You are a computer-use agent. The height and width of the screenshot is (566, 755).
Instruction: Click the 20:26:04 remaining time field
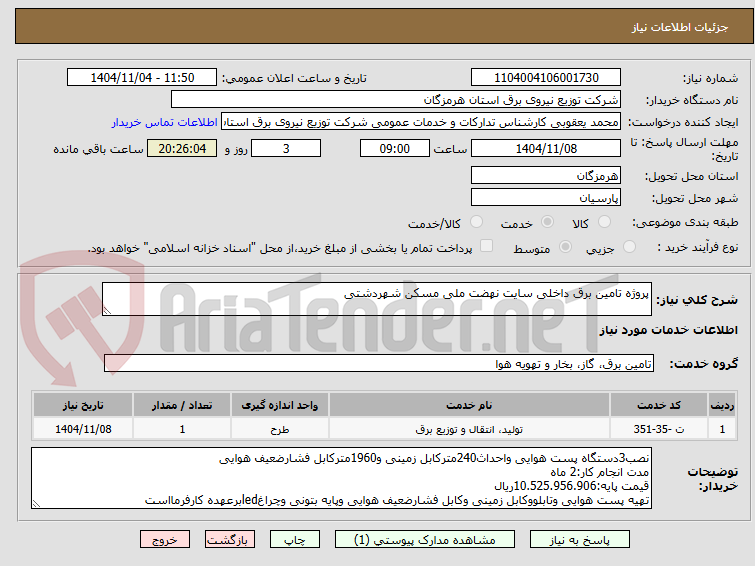point(182,148)
